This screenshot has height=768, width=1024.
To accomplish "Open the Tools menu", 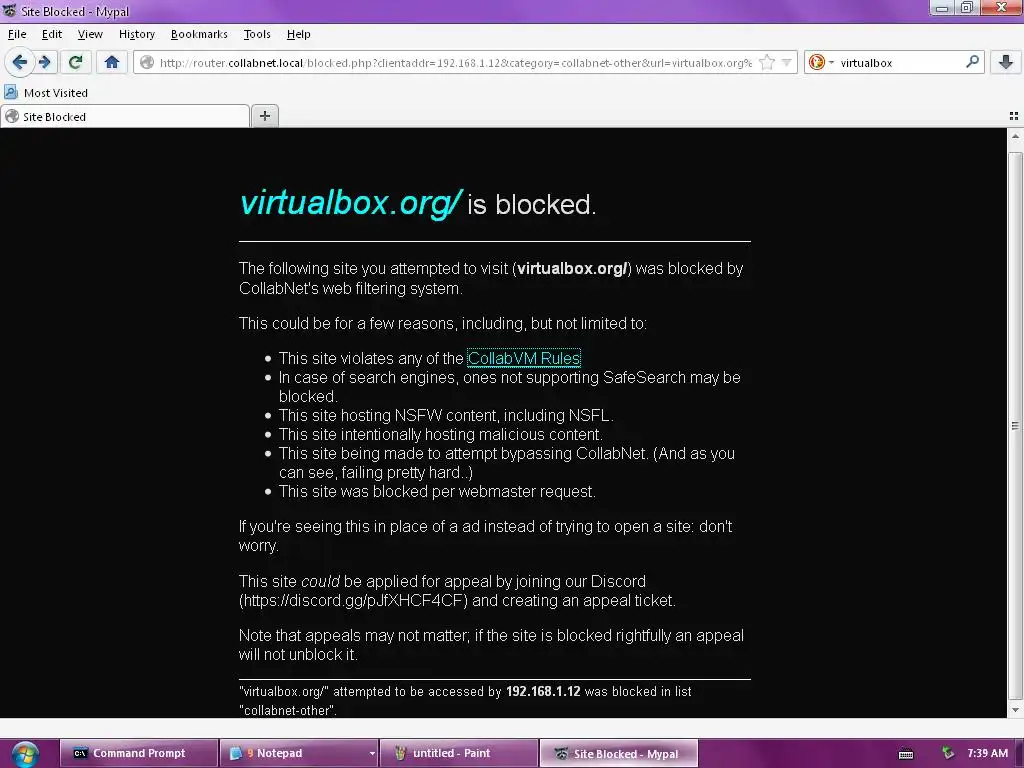I will point(257,34).
